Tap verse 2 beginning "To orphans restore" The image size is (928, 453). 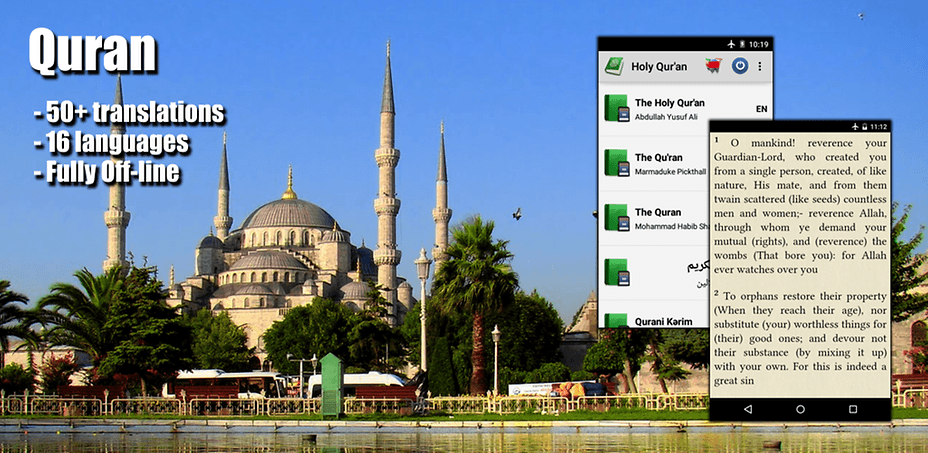click(800, 338)
